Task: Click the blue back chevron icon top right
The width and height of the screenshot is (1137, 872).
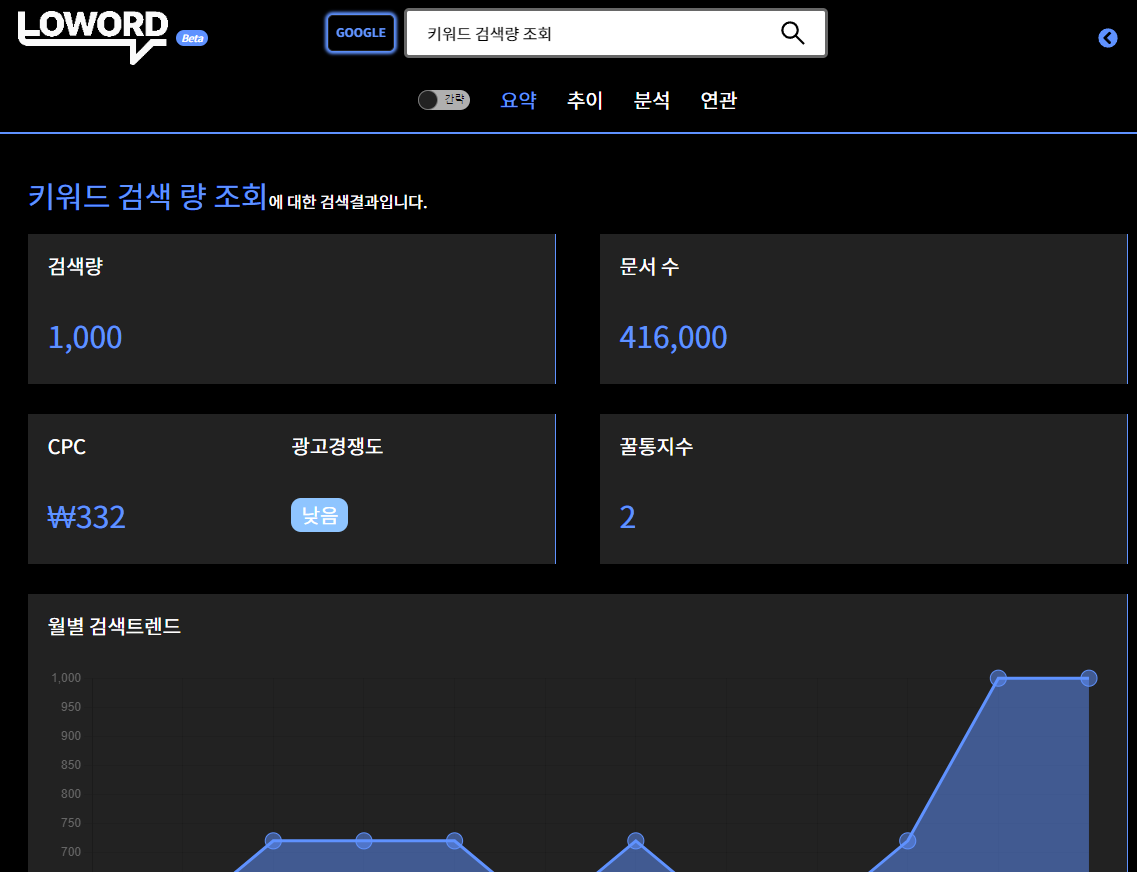Action: [1107, 38]
